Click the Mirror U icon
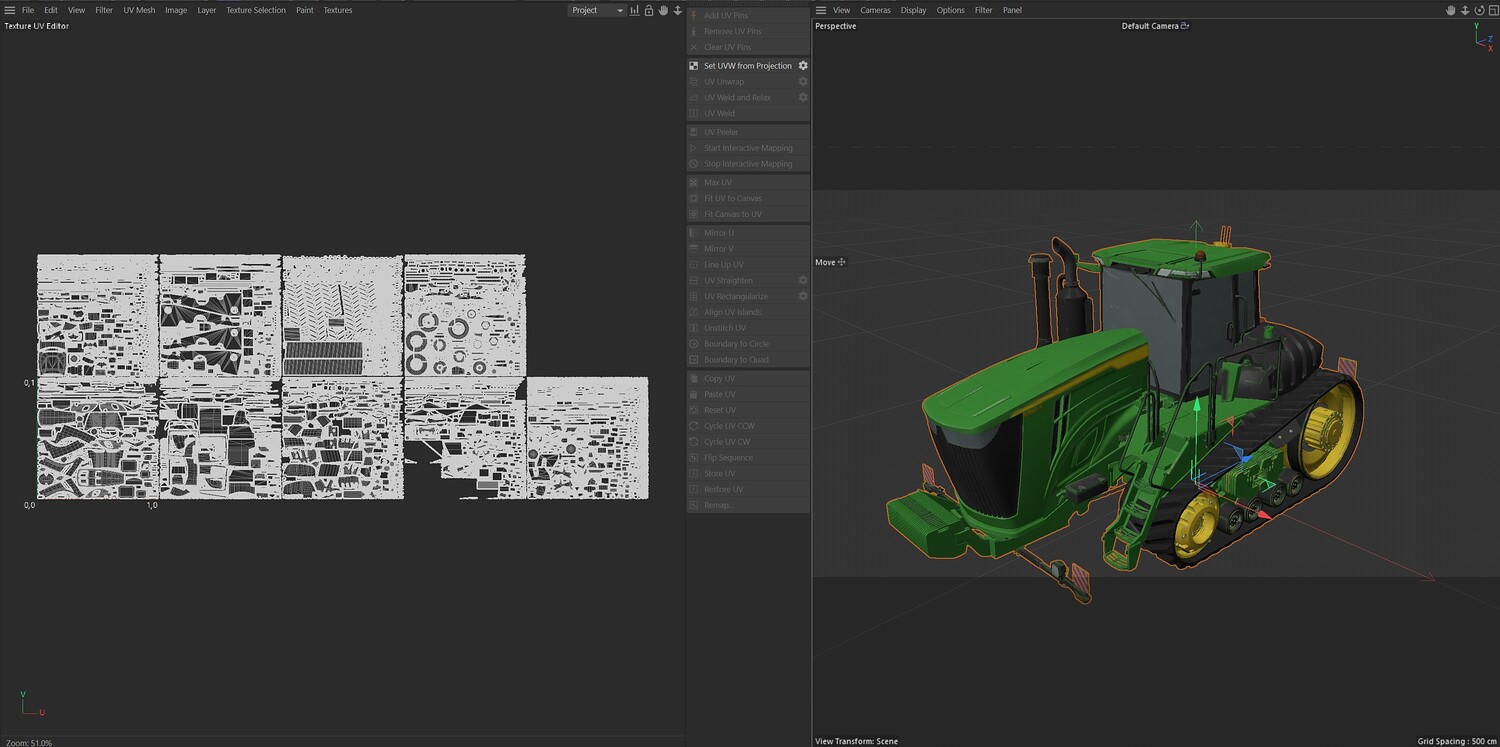Image resolution: width=1500 pixels, height=747 pixels. tap(694, 233)
